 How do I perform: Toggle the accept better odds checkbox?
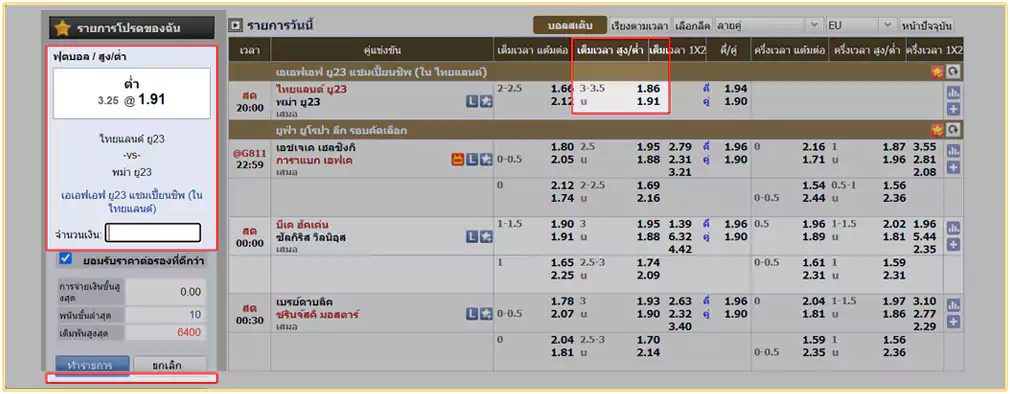click(65, 258)
